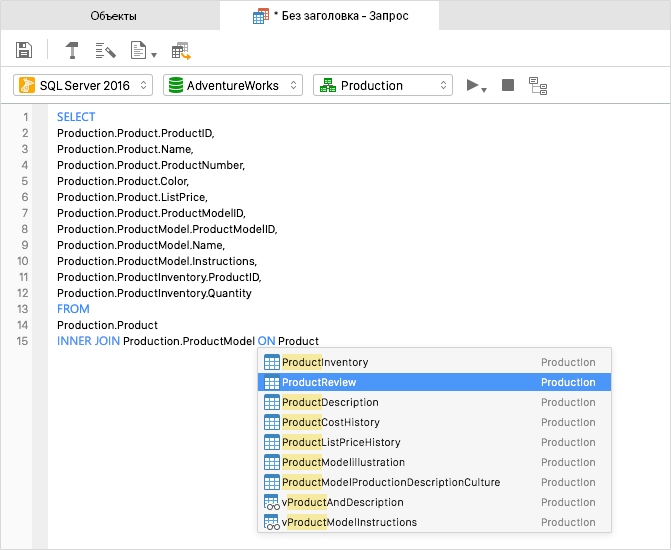Click the SQL Server connection icon
Screen dimensions: 671x550
click(x=27, y=85)
